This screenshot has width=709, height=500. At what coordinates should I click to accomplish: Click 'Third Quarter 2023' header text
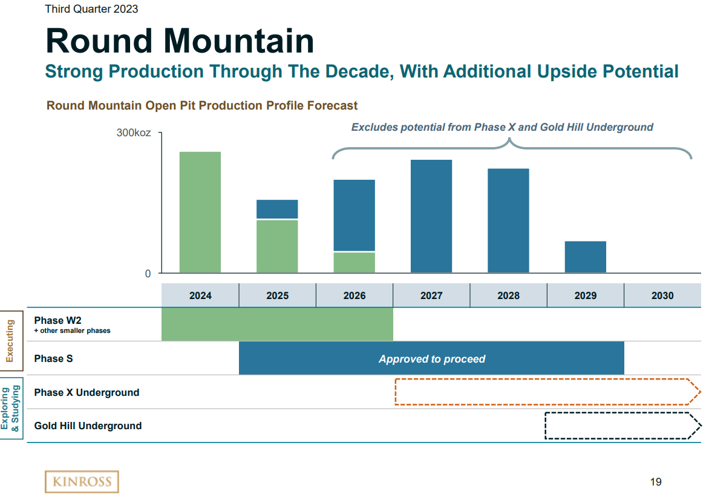click(x=91, y=9)
